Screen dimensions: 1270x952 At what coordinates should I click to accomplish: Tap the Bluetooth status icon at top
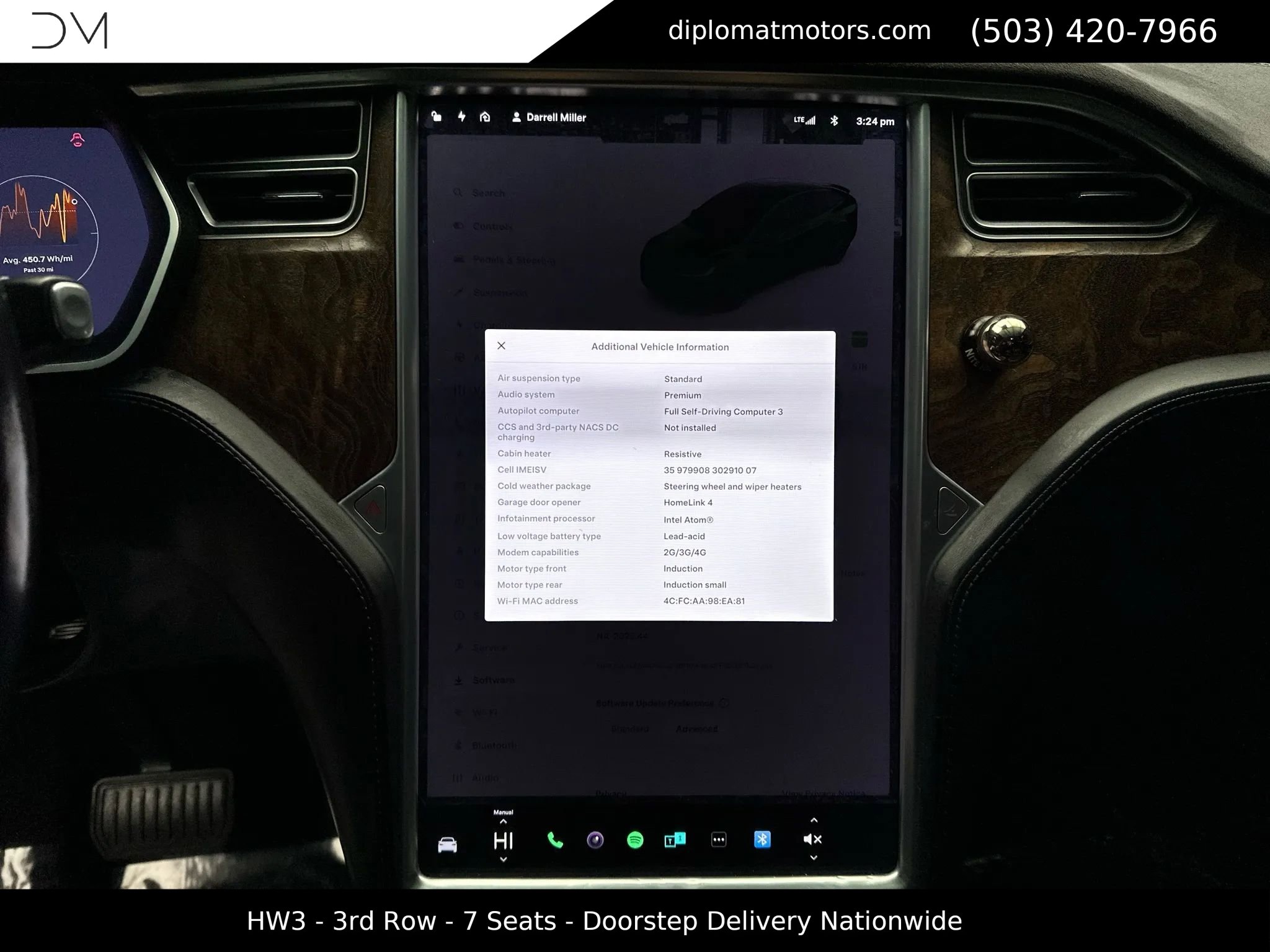[834, 120]
